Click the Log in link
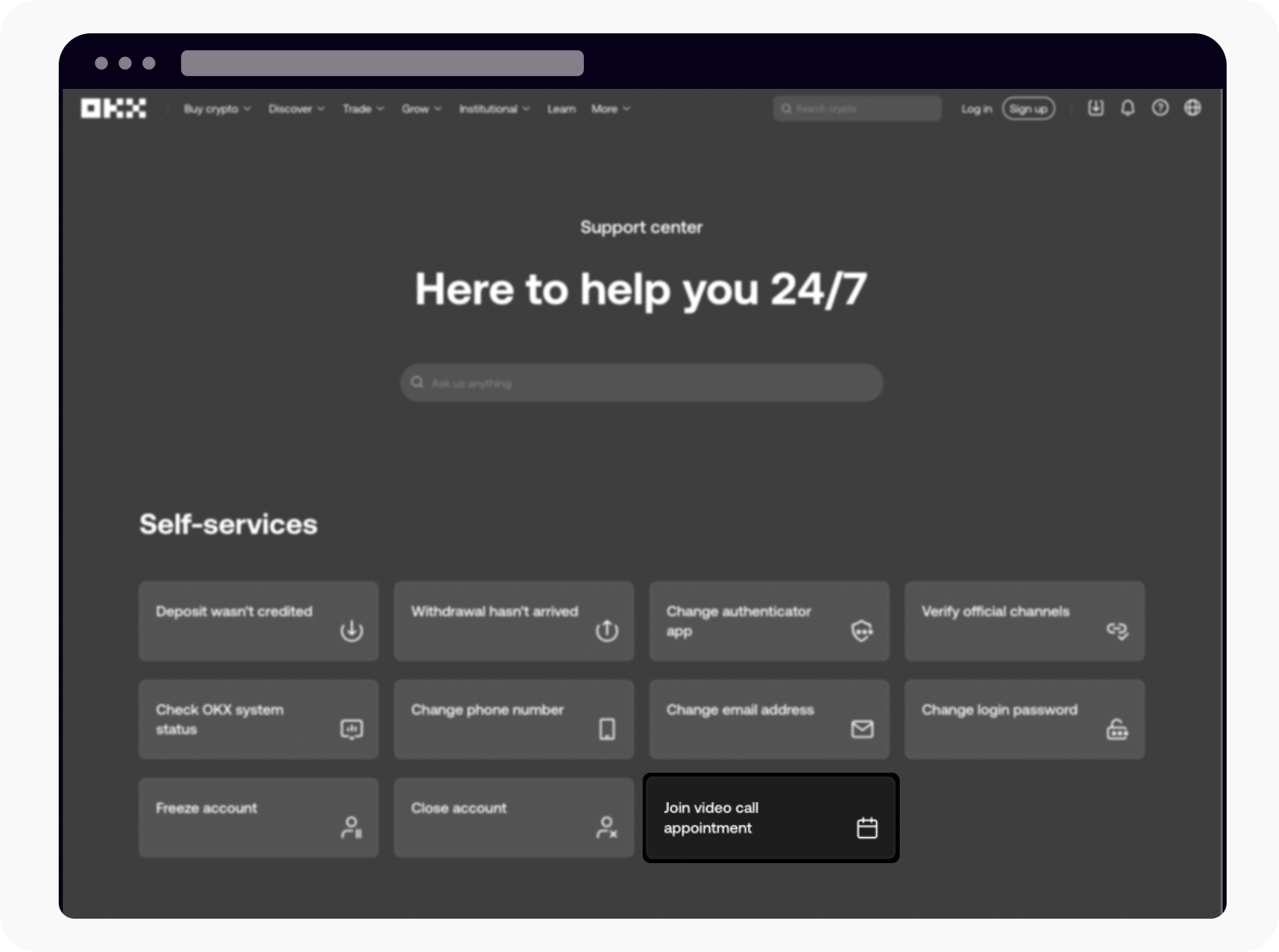 click(977, 109)
